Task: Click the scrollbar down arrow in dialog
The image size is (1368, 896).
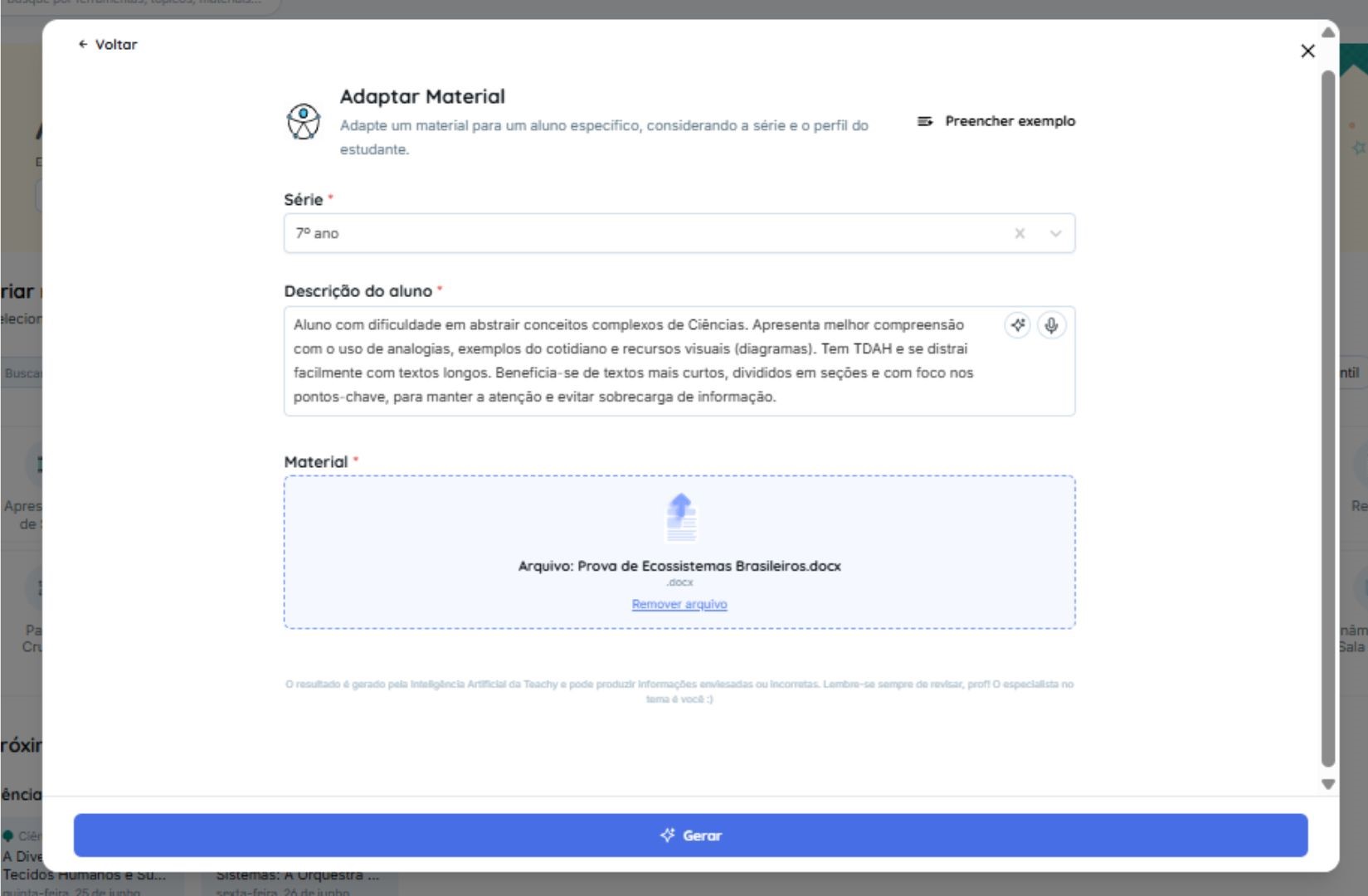Action: pos(1328,784)
